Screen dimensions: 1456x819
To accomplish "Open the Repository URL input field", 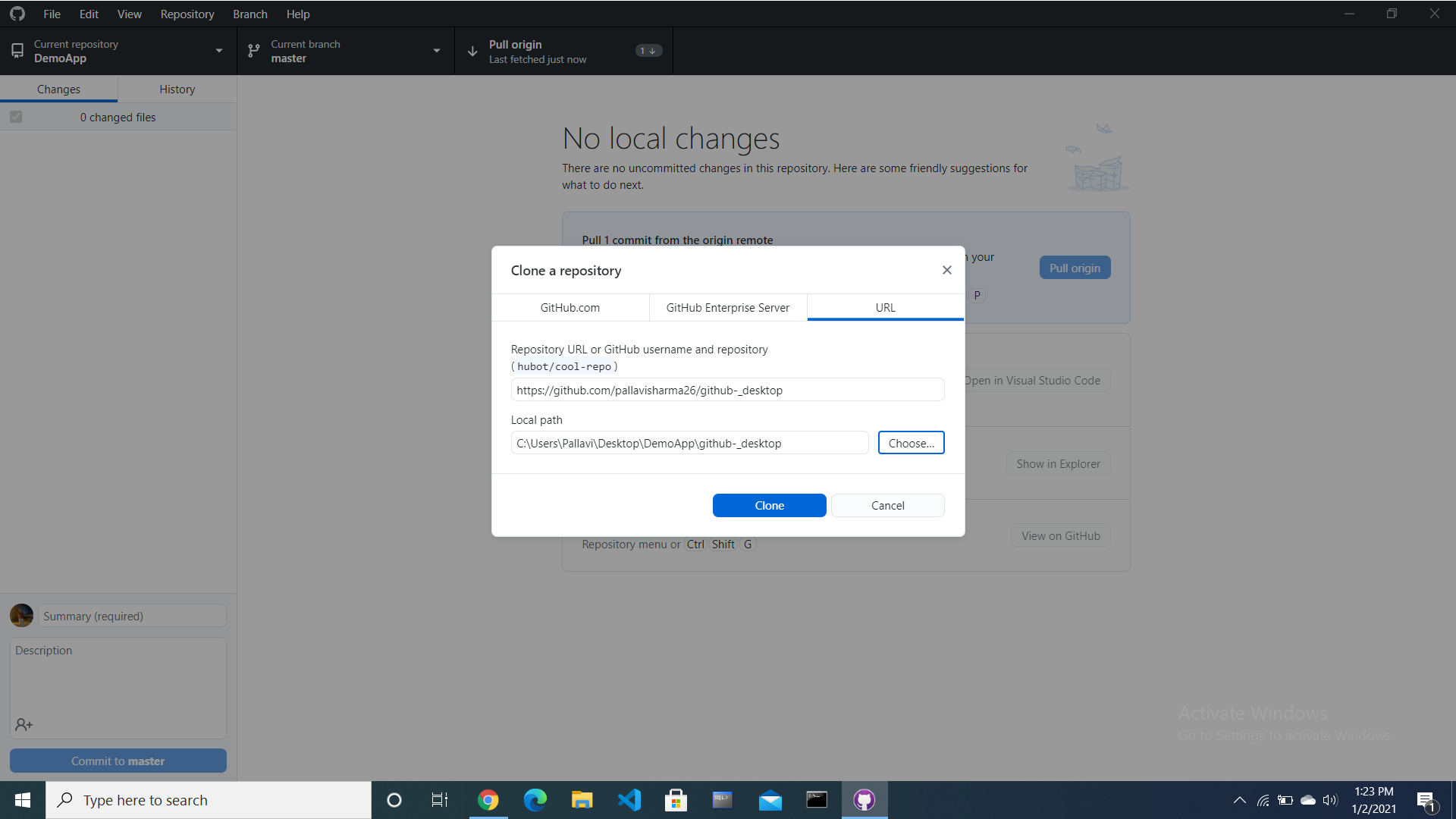I will pyautogui.click(x=727, y=390).
